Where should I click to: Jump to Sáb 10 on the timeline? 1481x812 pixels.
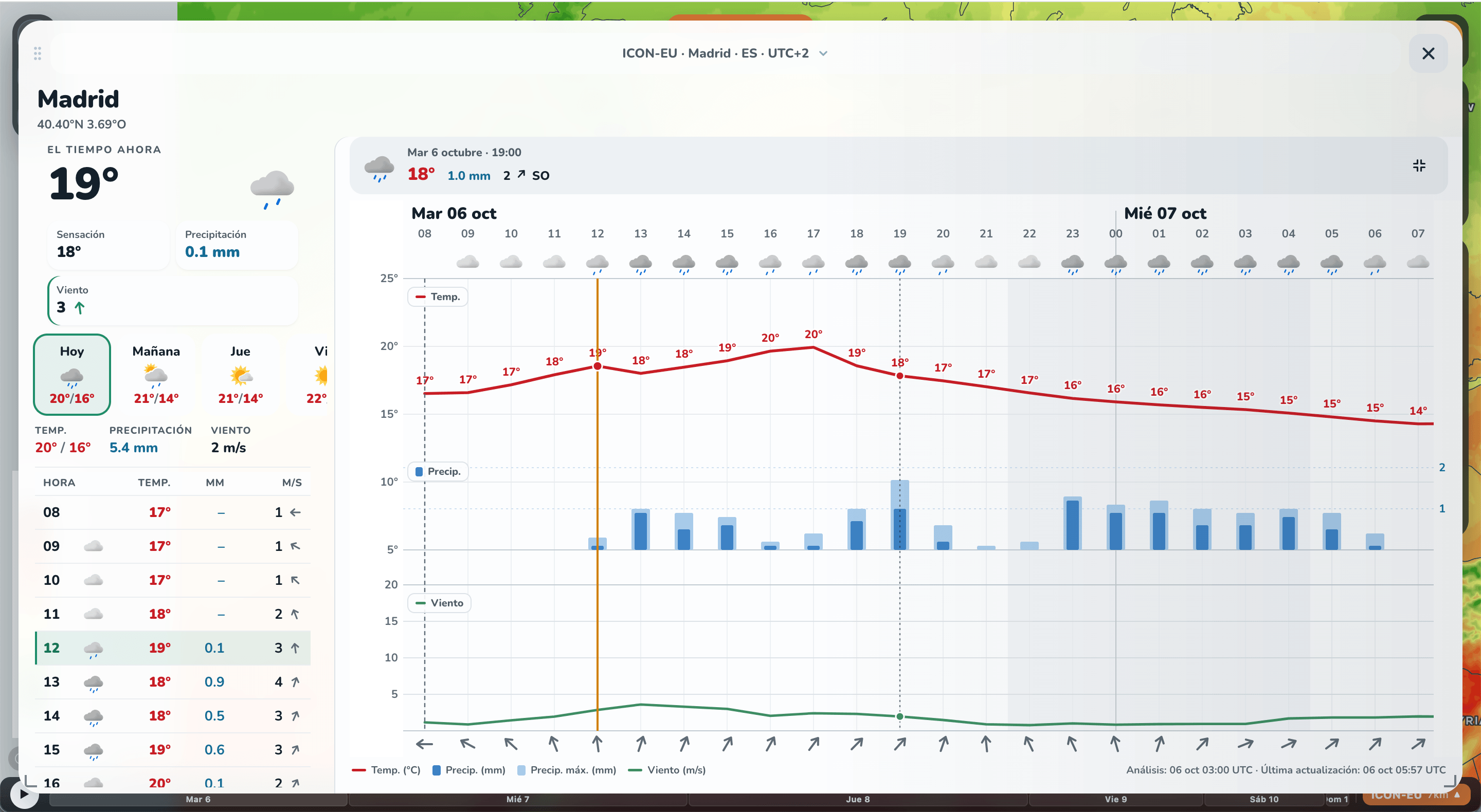(1263, 799)
